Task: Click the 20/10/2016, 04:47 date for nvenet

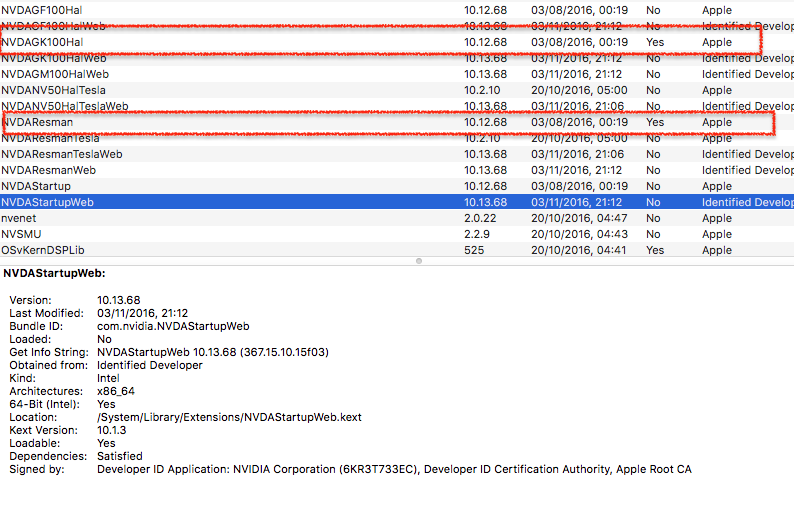Action: coord(579,218)
